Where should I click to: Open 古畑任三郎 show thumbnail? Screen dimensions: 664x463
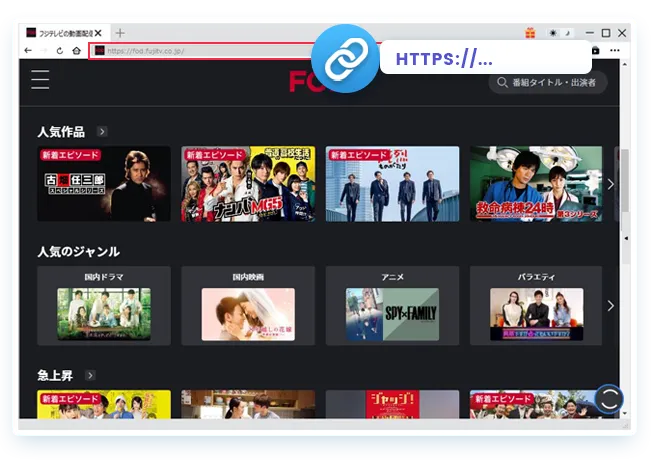pos(104,184)
